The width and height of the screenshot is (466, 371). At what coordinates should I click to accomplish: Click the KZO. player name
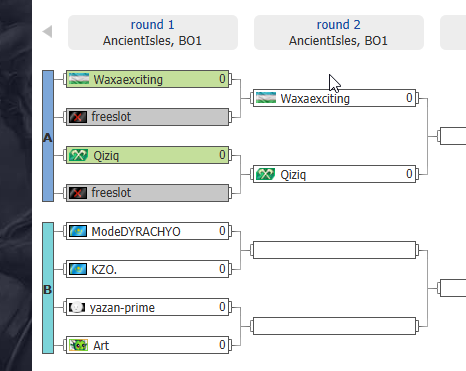104,269
